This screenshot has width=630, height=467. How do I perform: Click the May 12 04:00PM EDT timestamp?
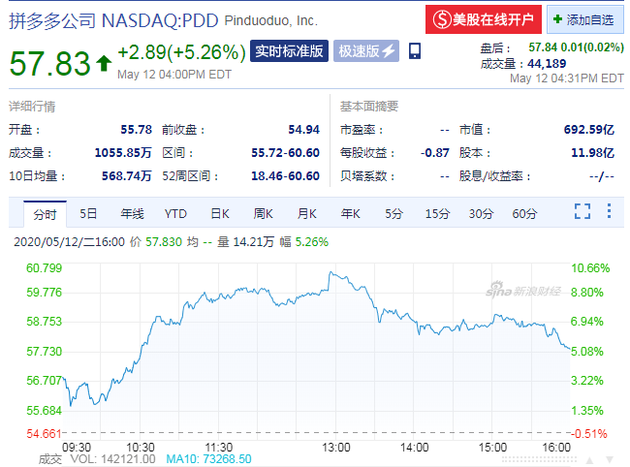tap(174, 75)
